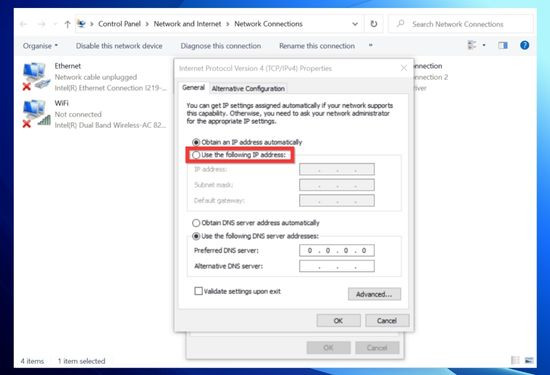The width and height of the screenshot is (550, 375).
Task: Open the General tab
Action: coord(193,87)
